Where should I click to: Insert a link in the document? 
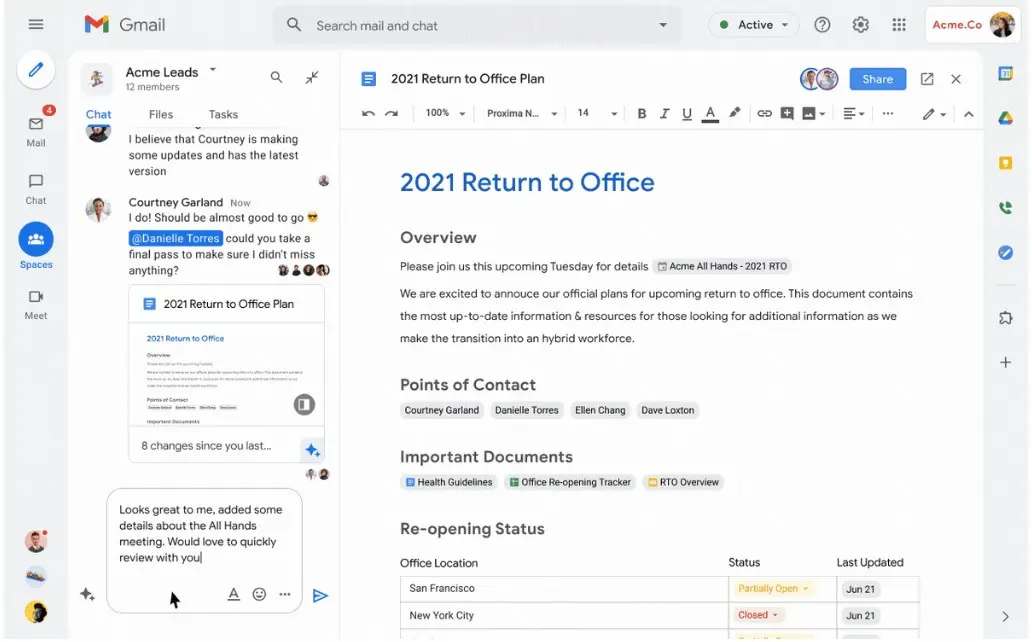point(764,113)
